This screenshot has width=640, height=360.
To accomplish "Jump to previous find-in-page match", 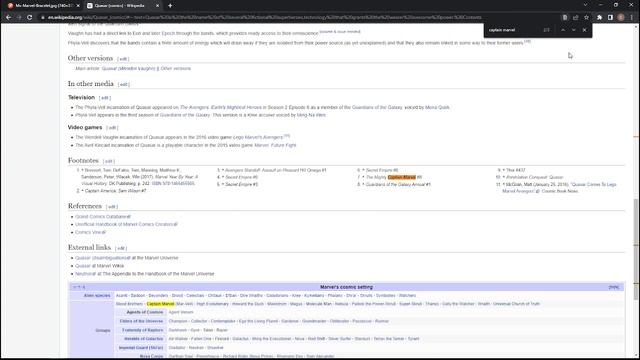I will point(563,30).
